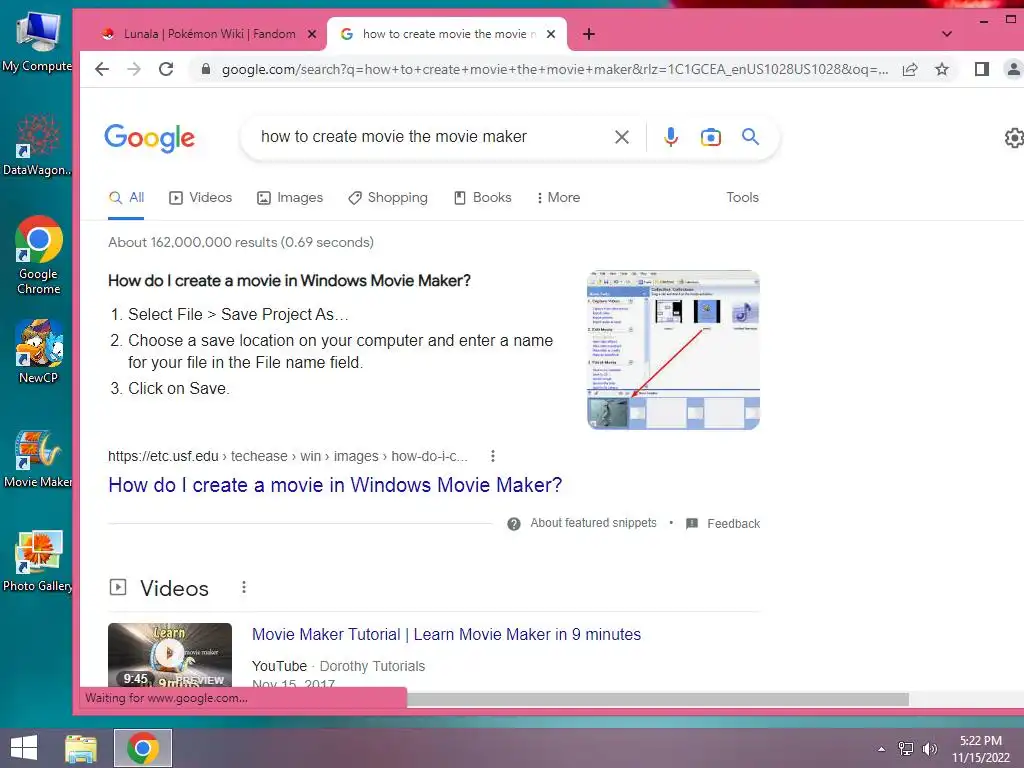Play the Movie Maker tutorial thumbnail
The width and height of the screenshot is (1024, 768).
pyautogui.click(x=170, y=654)
